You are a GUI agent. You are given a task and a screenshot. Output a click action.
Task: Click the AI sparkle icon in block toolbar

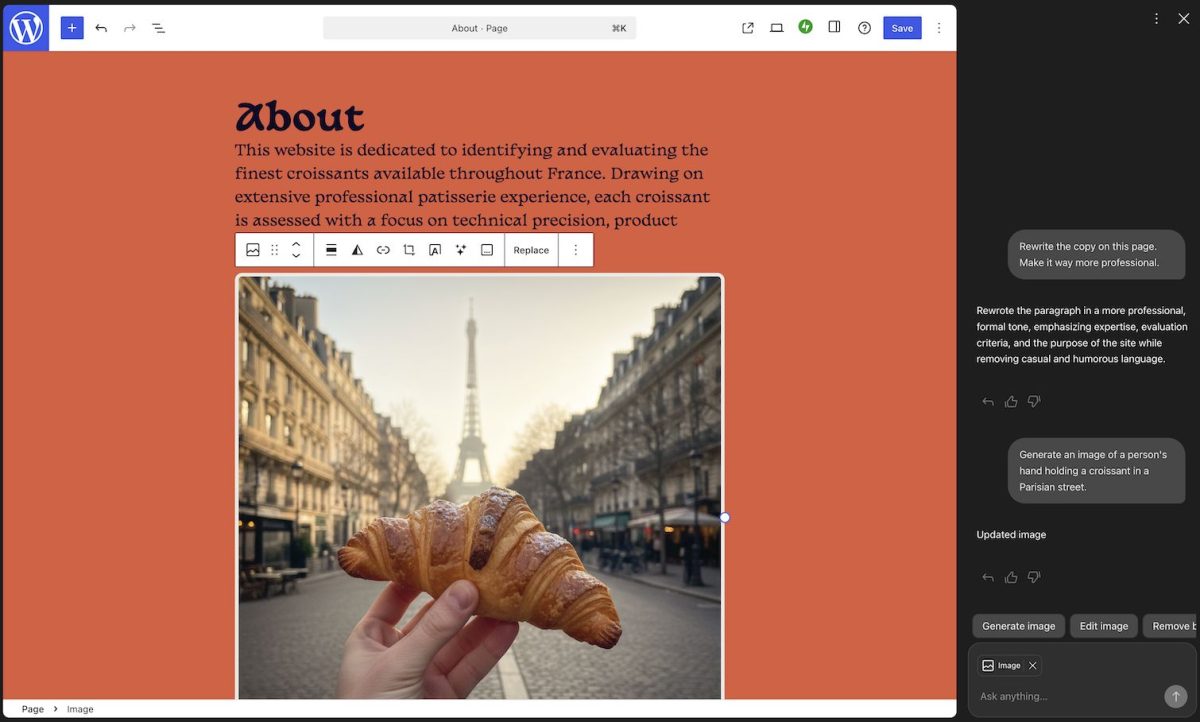[461, 250]
